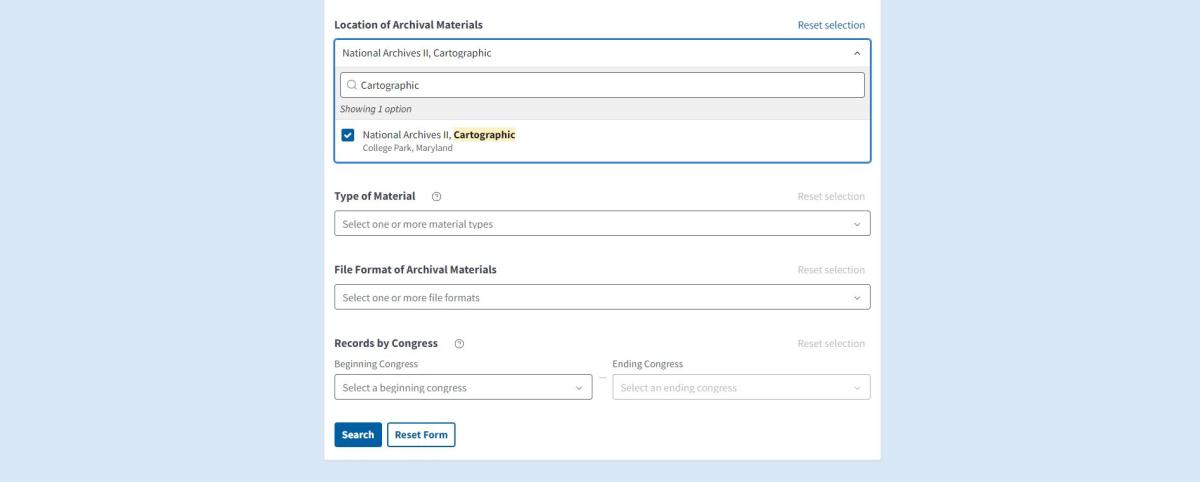The width and height of the screenshot is (1200, 482).
Task: Select the College Park, Maryland option text
Action: (x=408, y=148)
